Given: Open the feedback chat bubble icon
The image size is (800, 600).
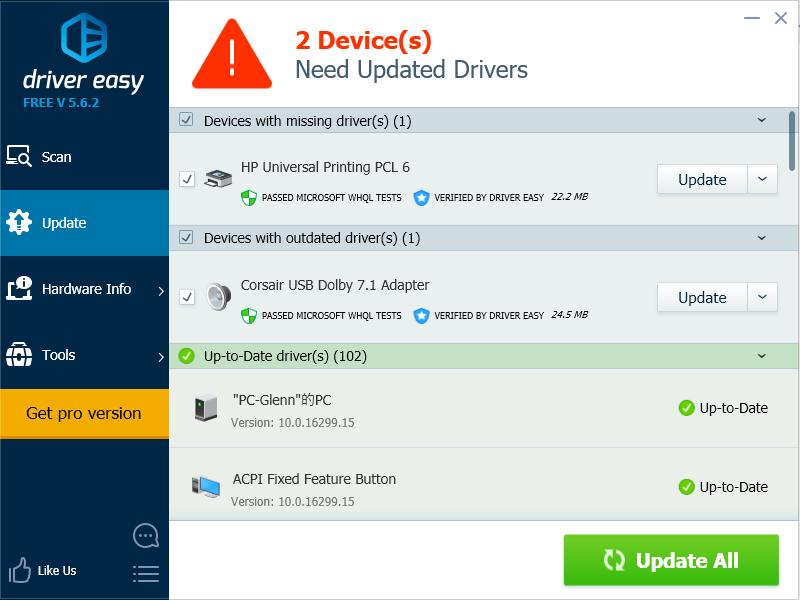Looking at the screenshot, I should (146, 536).
